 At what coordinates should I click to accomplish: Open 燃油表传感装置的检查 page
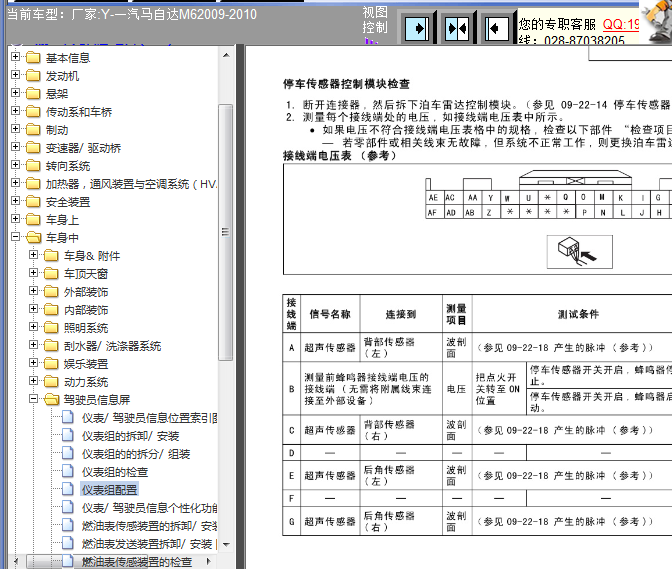(x=137, y=562)
